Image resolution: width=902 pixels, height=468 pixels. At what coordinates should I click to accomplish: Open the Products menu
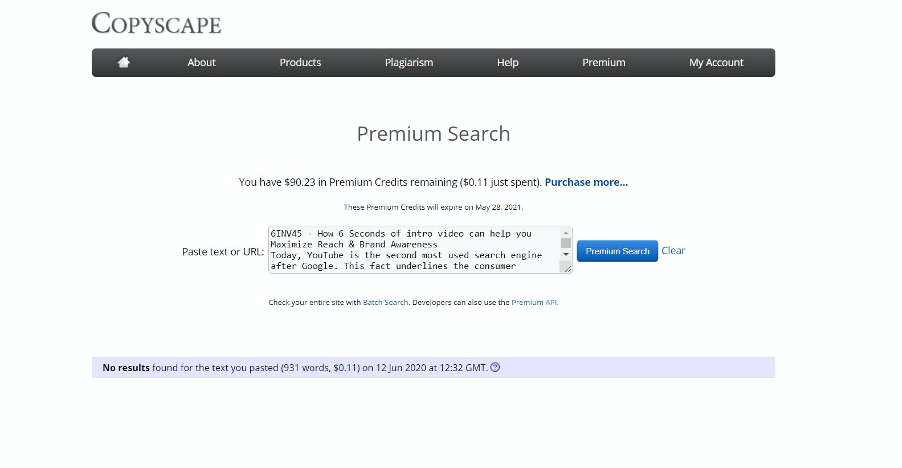(300, 63)
